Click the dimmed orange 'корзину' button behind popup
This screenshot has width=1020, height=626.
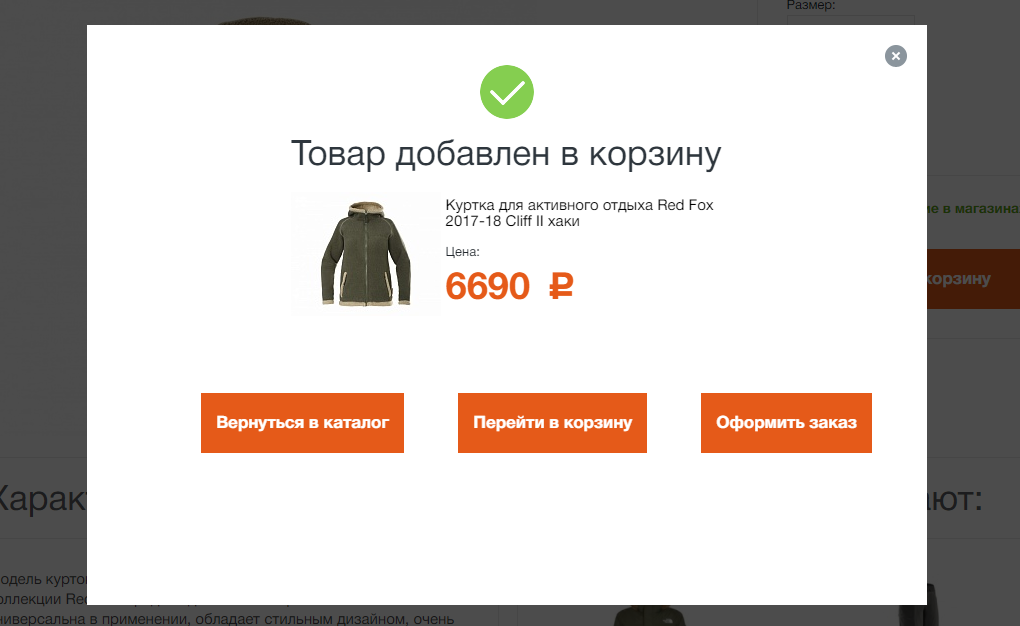point(973,279)
